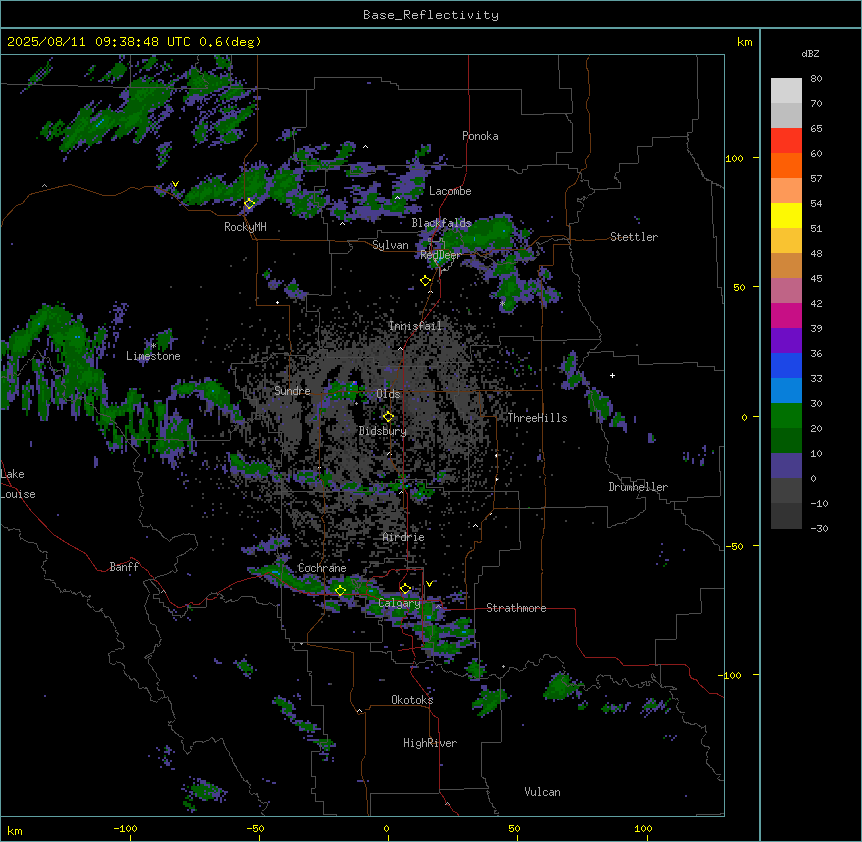The image size is (862, 842).
Task: Select the bright green 20-30 dBZ legend swatch
Action: tap(786, 416)
